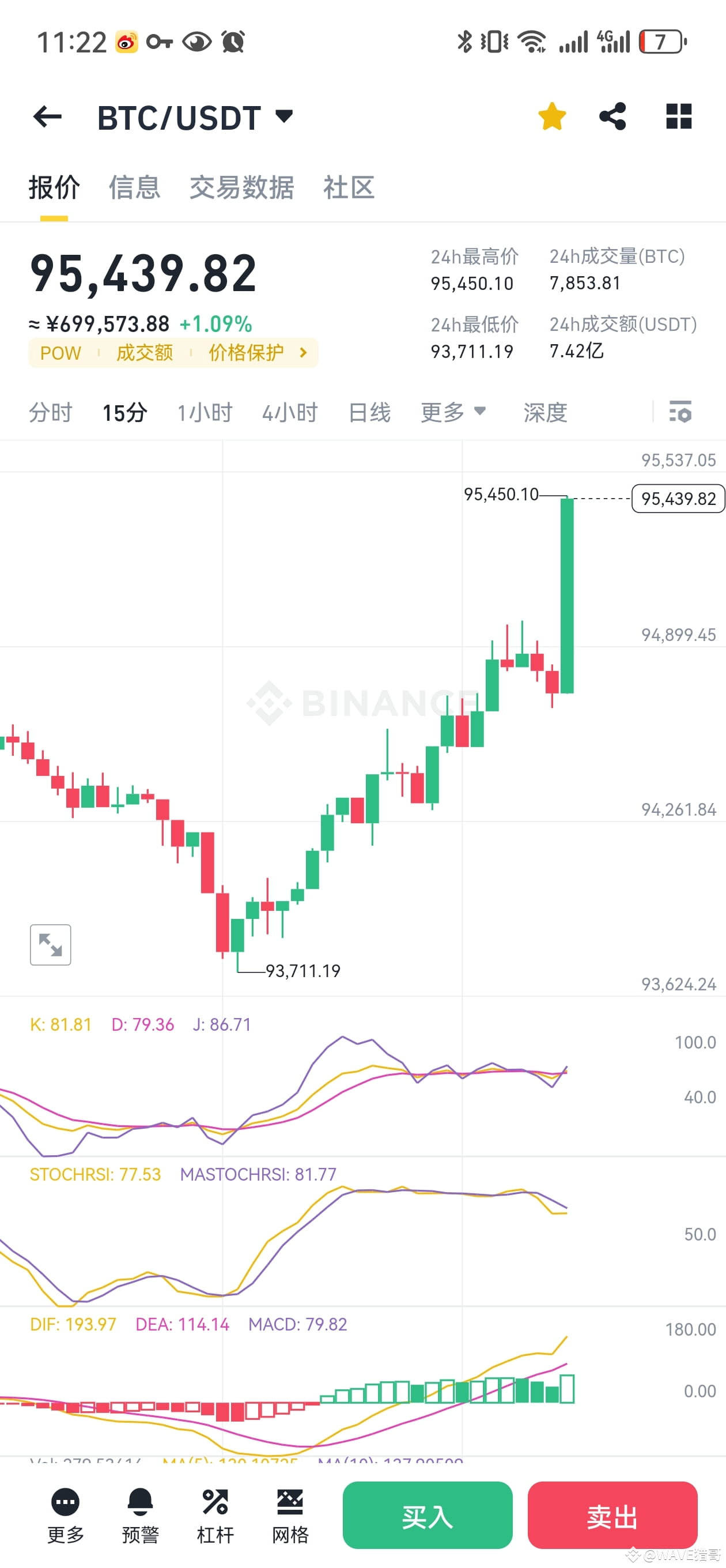Tap the battery indicator in status bar
The width and height of the screenshot is (726, 1568).
click(x=663, y=42)
